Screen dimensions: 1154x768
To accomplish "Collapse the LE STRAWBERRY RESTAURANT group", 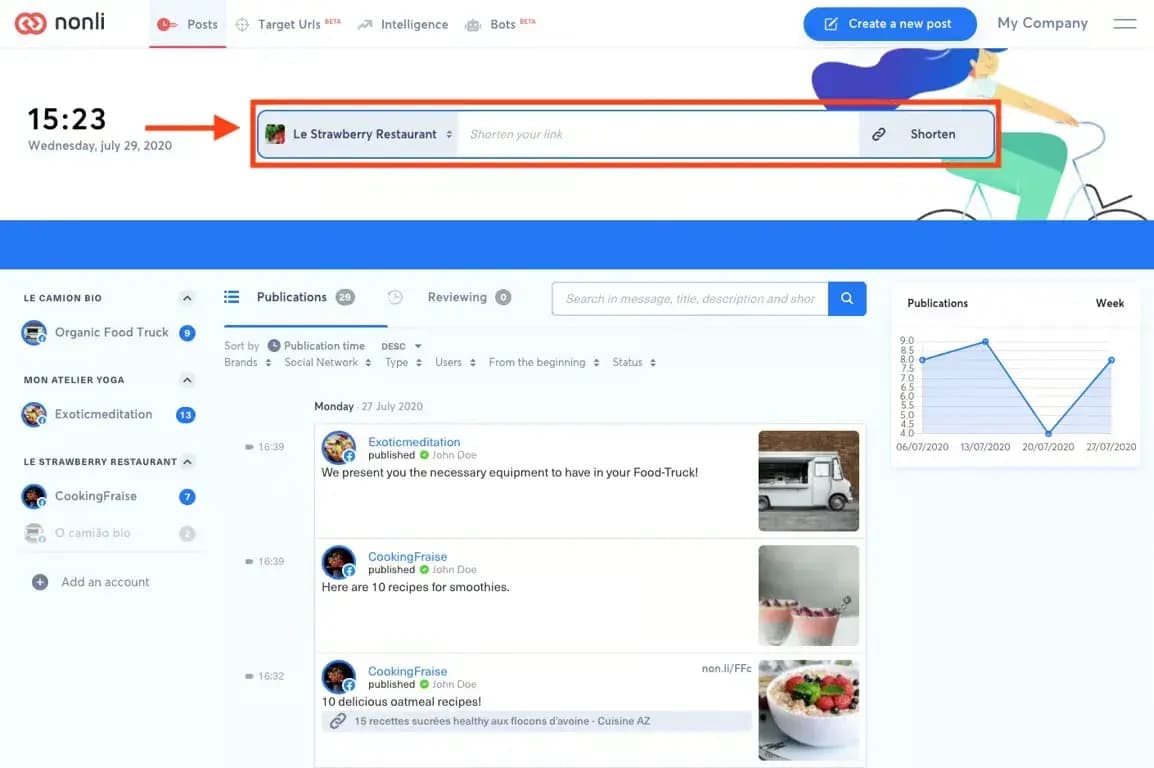I will [x=187, y=461].
